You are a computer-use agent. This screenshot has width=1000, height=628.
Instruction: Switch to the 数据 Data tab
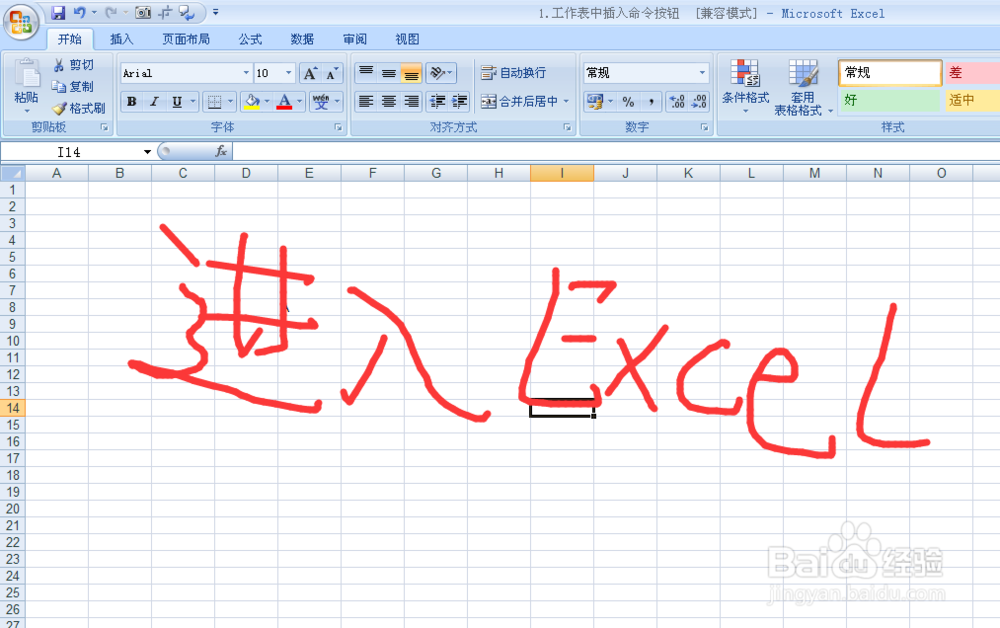tap(302, 40)
